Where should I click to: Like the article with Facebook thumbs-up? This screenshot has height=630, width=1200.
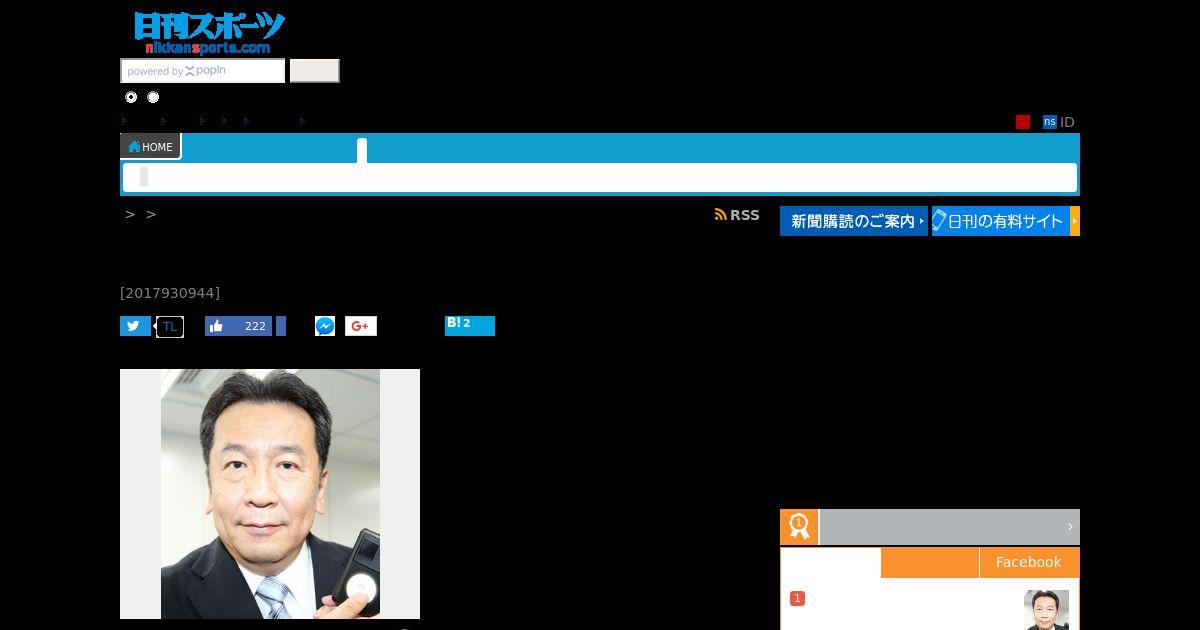click(238, 326)
